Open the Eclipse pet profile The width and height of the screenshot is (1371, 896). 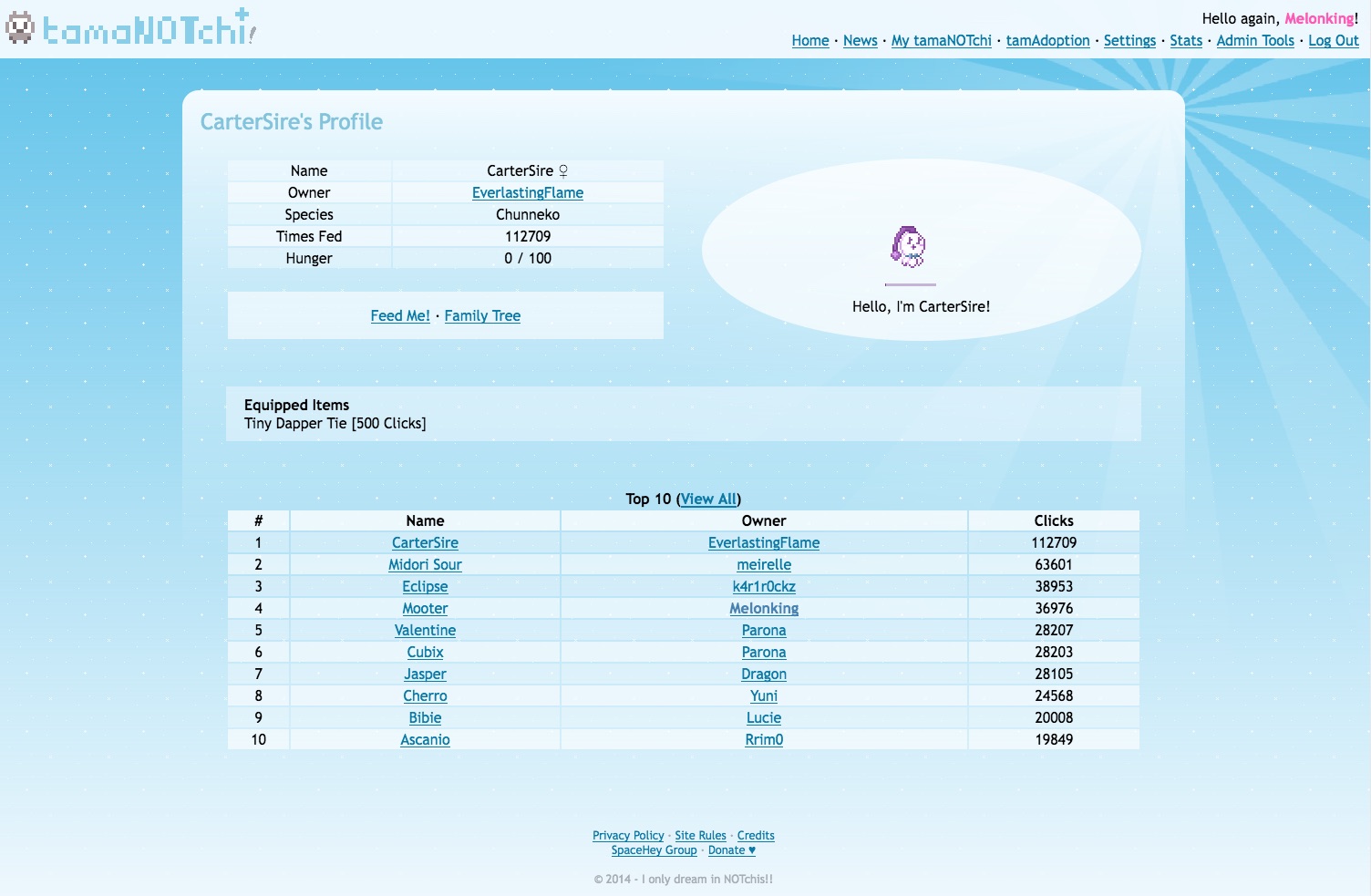tap(425, 587)
